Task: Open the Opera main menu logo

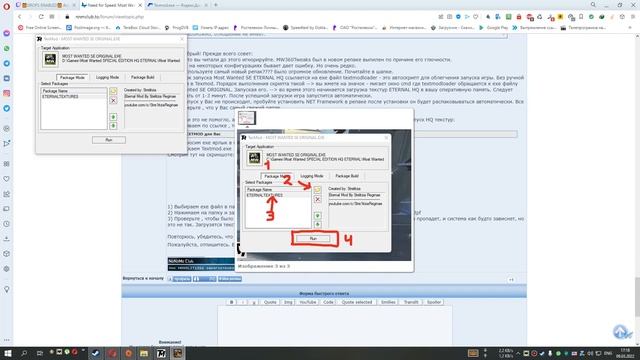Action: (x=7, y=6)
